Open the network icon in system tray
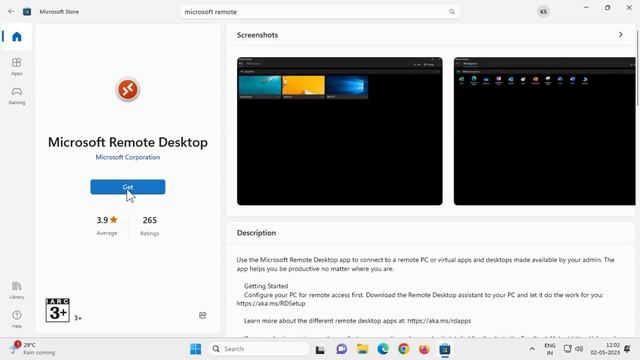The height and width of the screenshot is (360, 640). point(567,349)
